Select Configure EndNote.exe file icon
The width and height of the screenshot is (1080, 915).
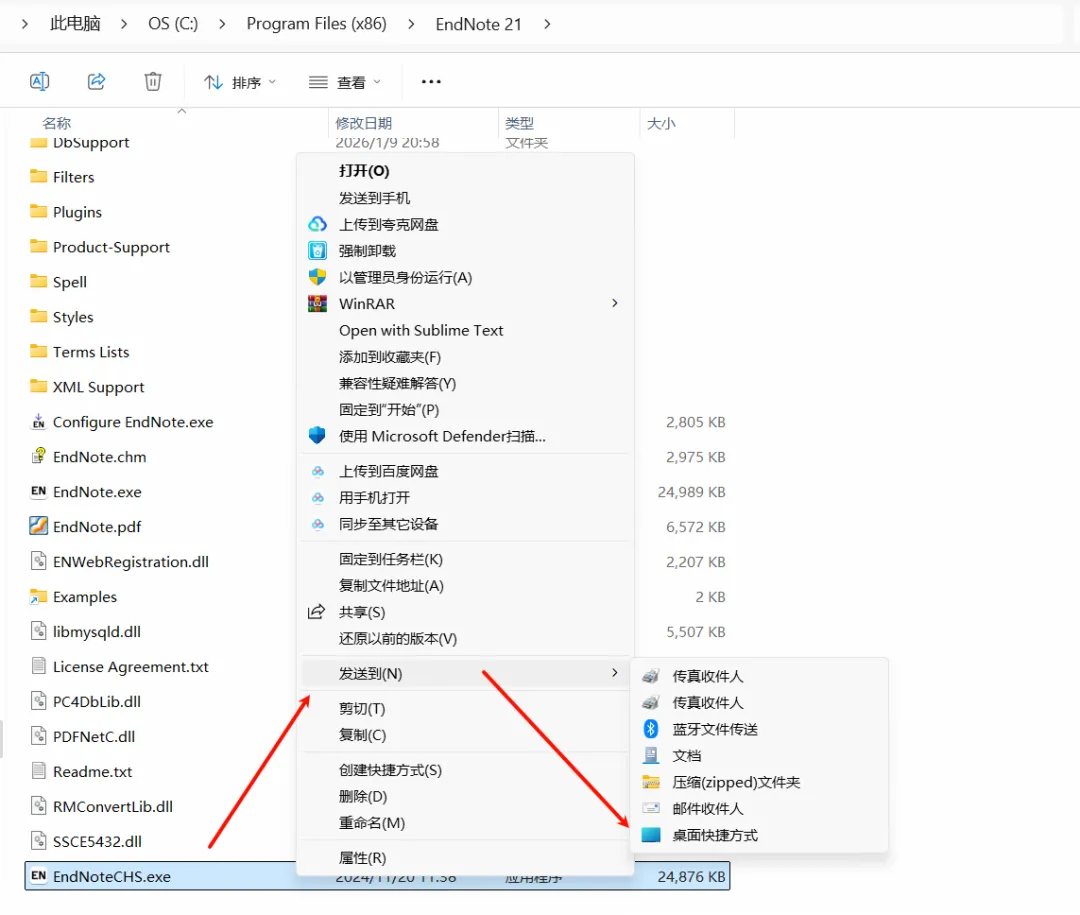(x=39, y=421)
